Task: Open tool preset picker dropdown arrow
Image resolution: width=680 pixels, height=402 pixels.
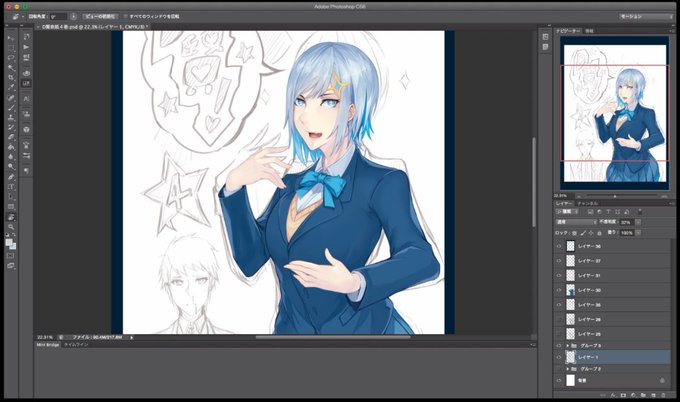Action: click(x=23, y=16)
